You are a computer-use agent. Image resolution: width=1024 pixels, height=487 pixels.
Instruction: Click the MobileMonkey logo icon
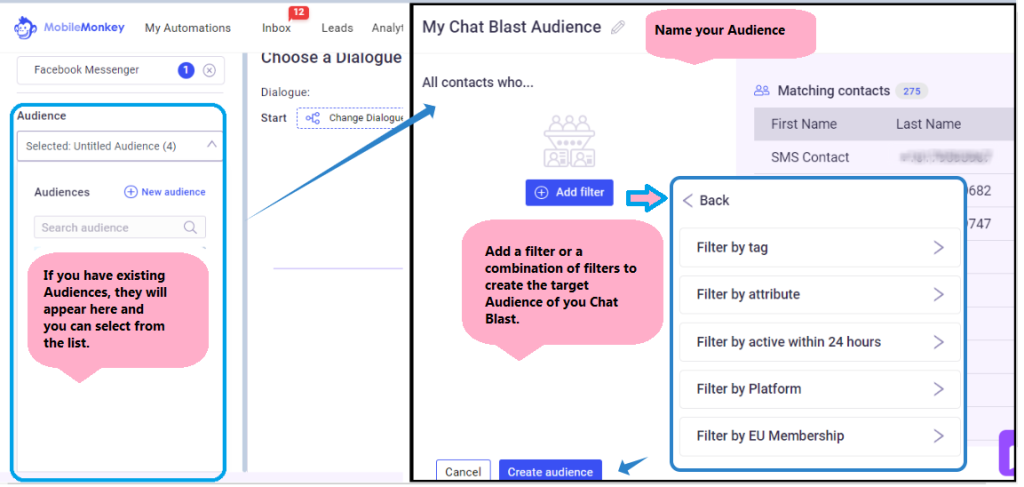(25, 28)
